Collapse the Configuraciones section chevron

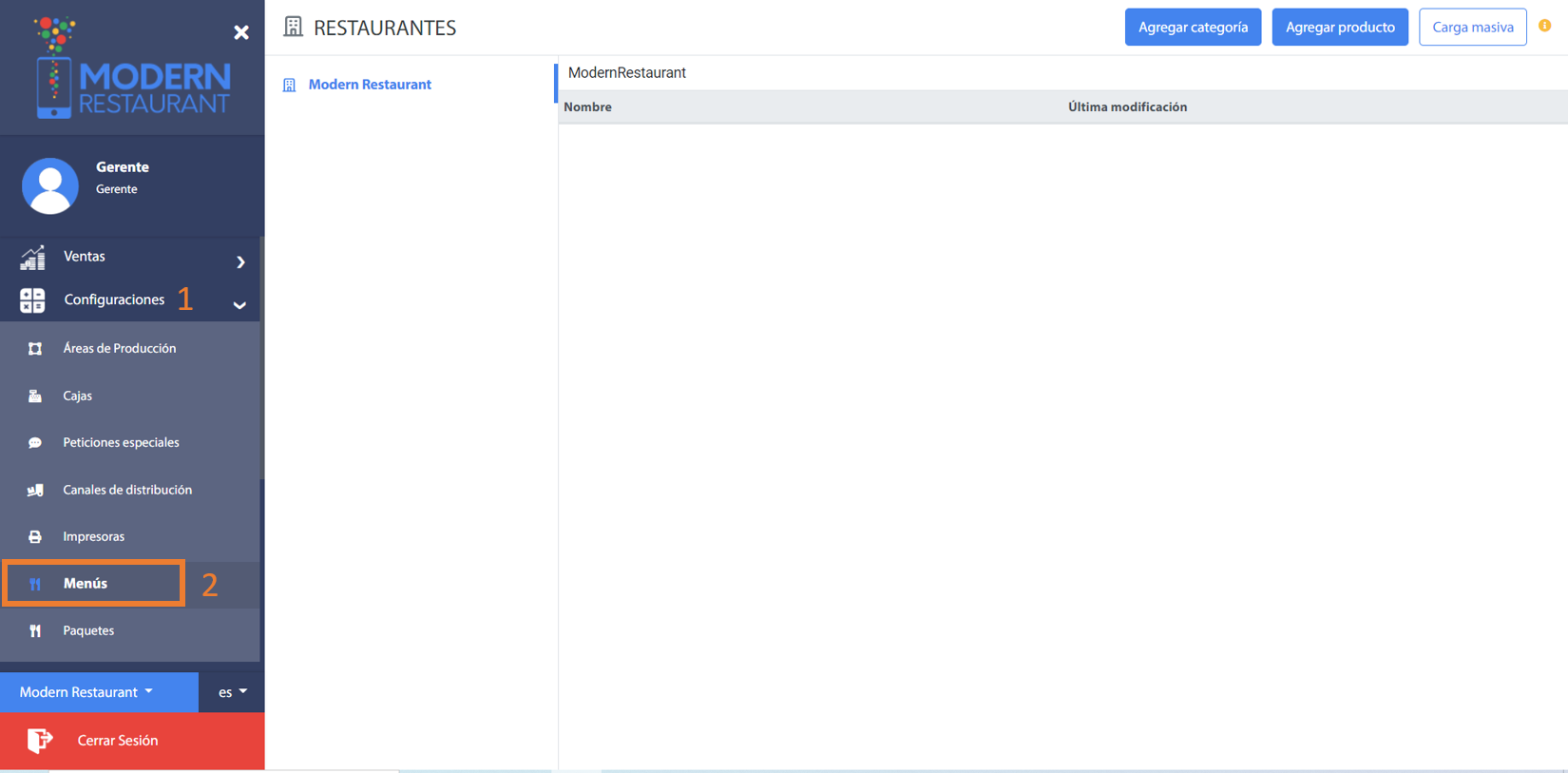pos(239,305)
